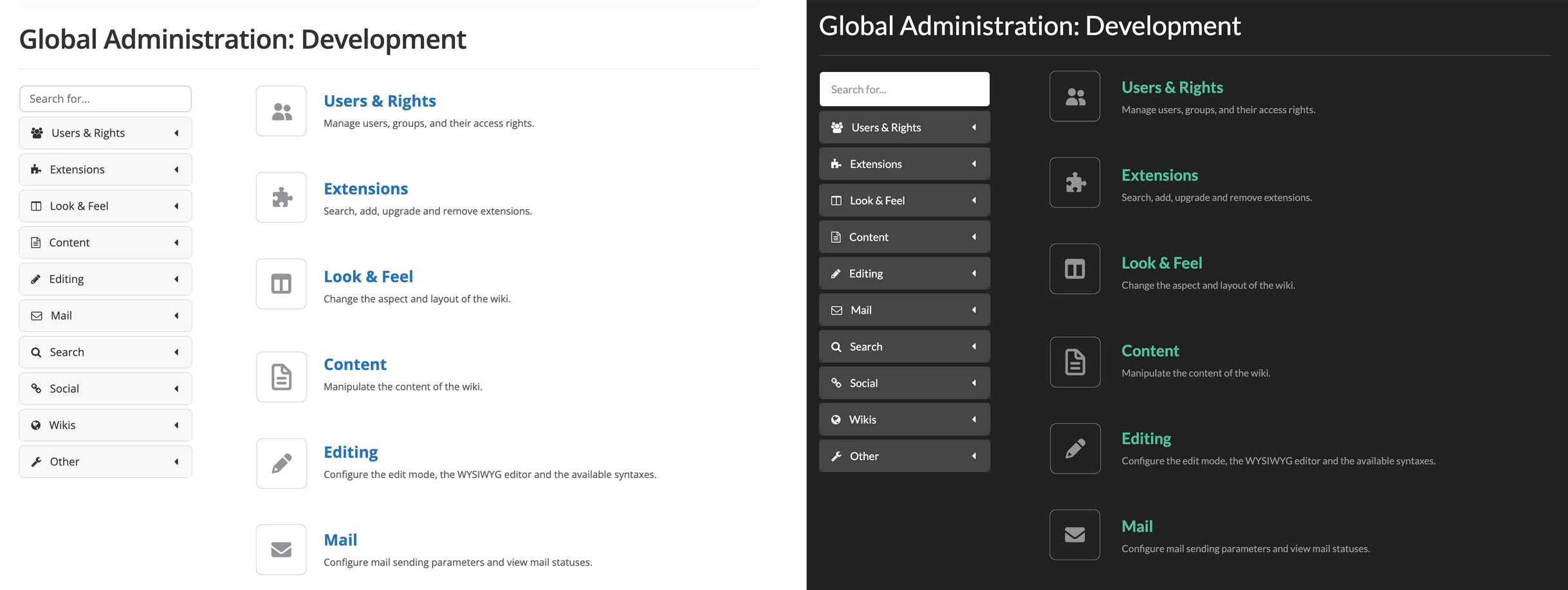Click the "Search for..." field in light panel
The image size is (1568, 590).
[x=106, y=99]
